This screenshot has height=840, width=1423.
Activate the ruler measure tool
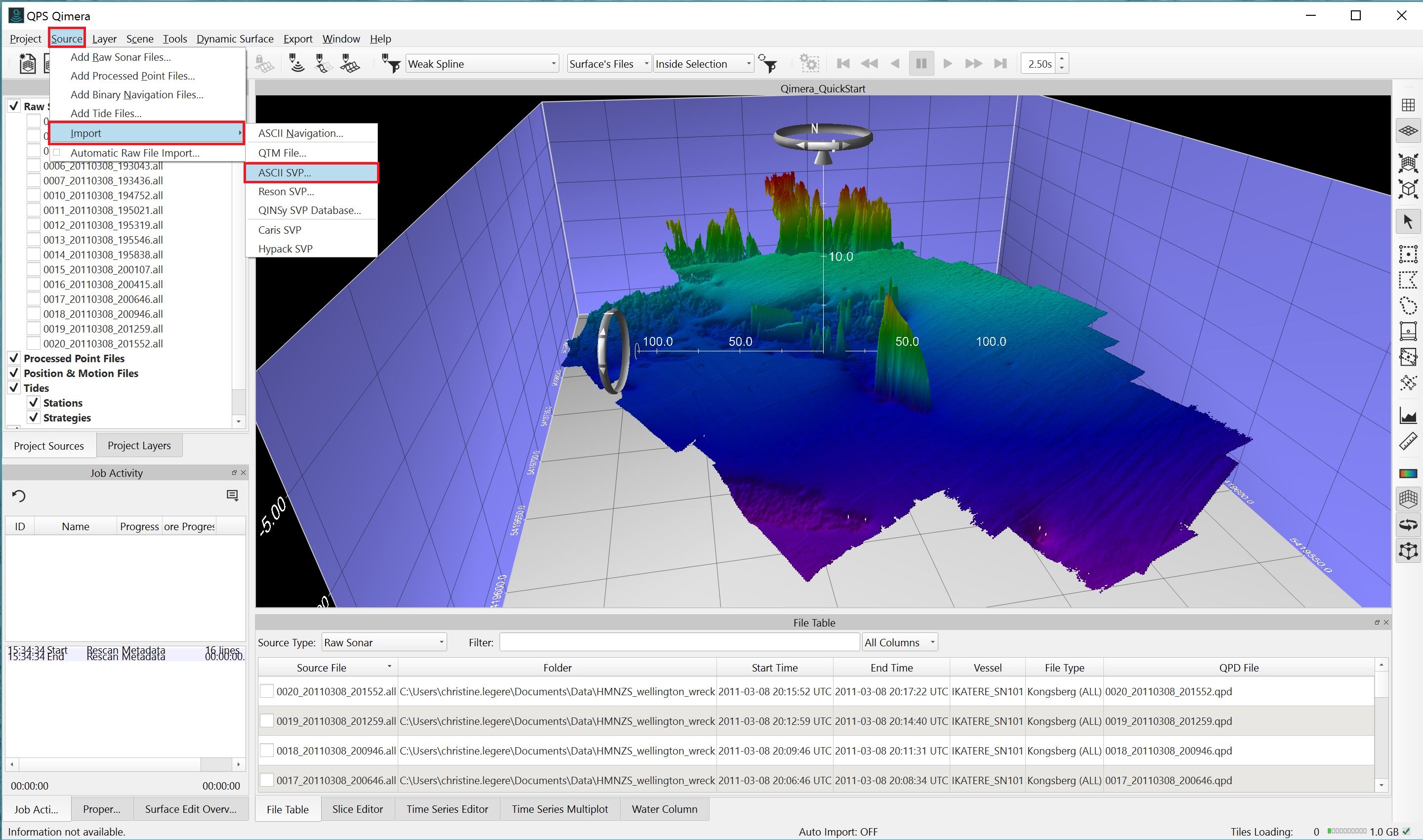click(1408, 442)
